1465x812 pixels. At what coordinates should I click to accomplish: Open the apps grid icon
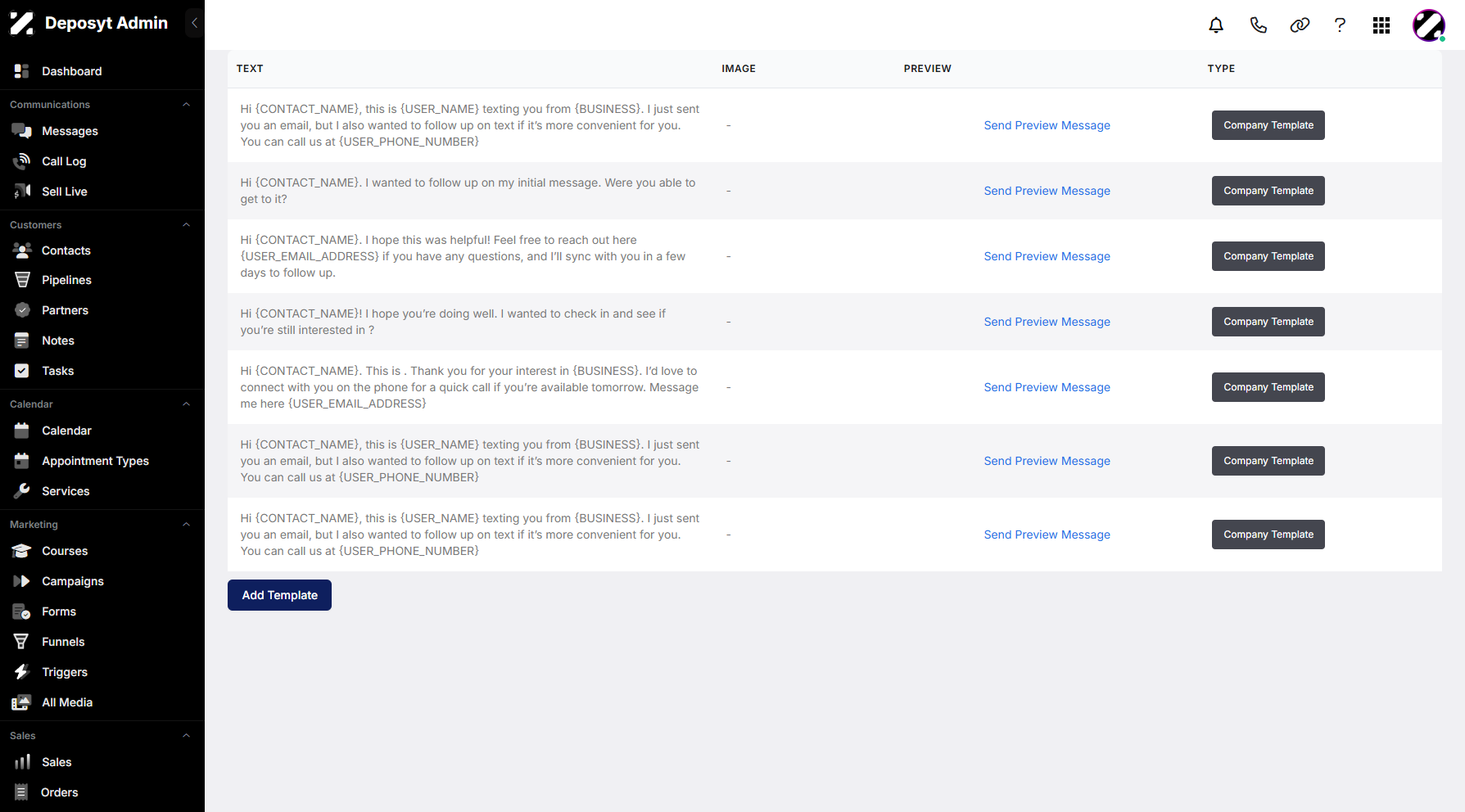click(1381, 25)
